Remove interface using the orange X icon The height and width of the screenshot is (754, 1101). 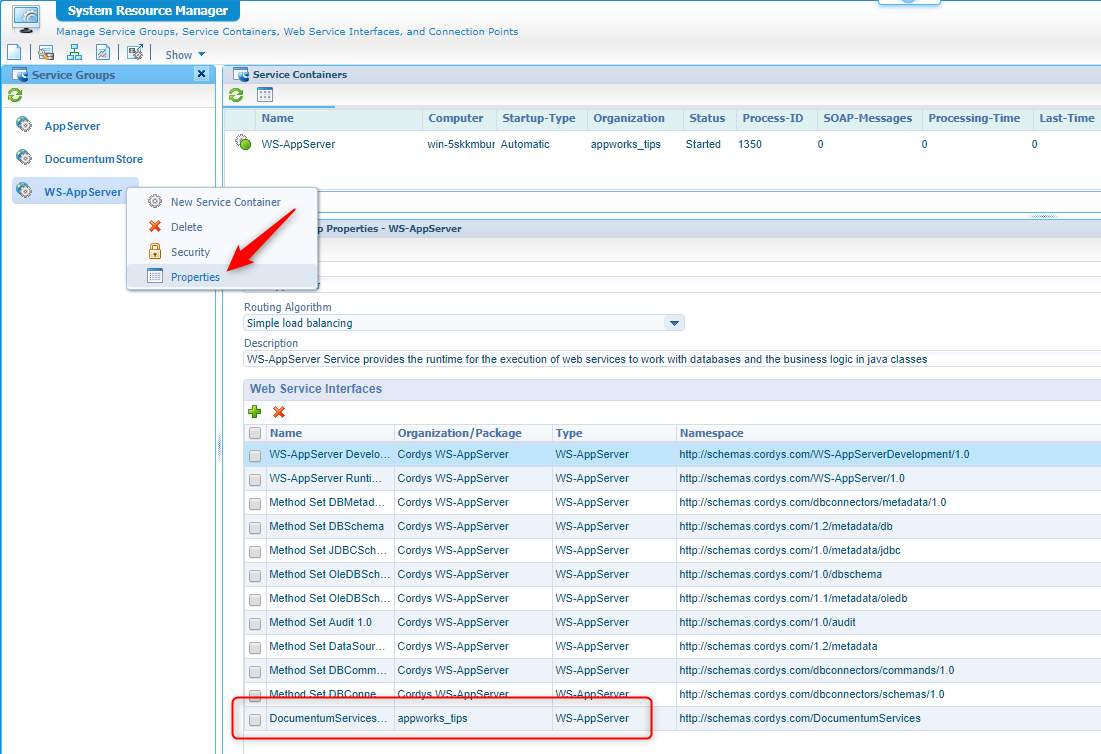click(279, 411)
